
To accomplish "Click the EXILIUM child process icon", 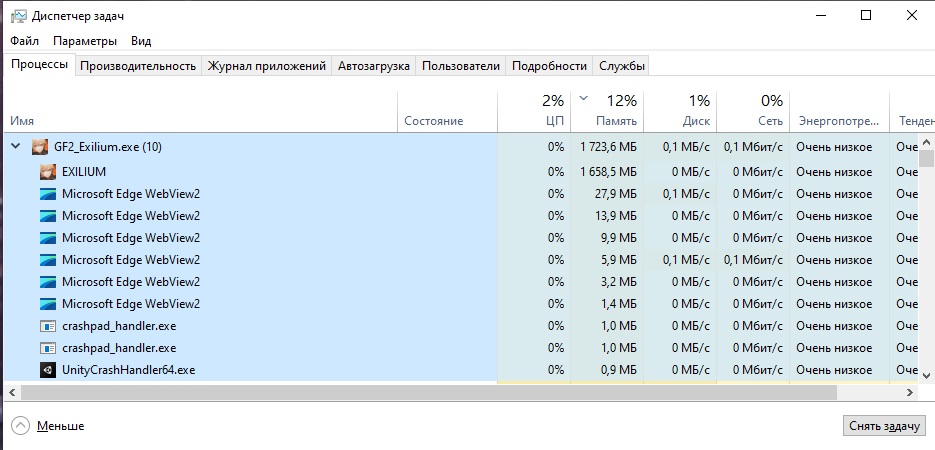I will click(x=48, y=172).
